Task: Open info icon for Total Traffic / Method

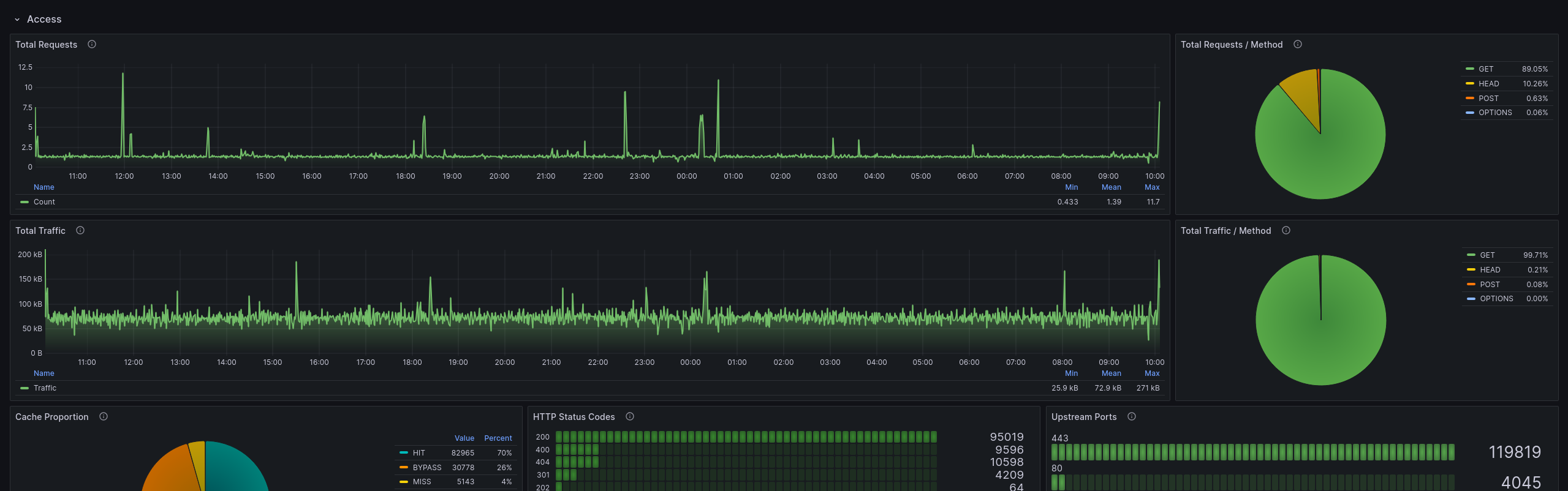Action: click(1286, 230)
